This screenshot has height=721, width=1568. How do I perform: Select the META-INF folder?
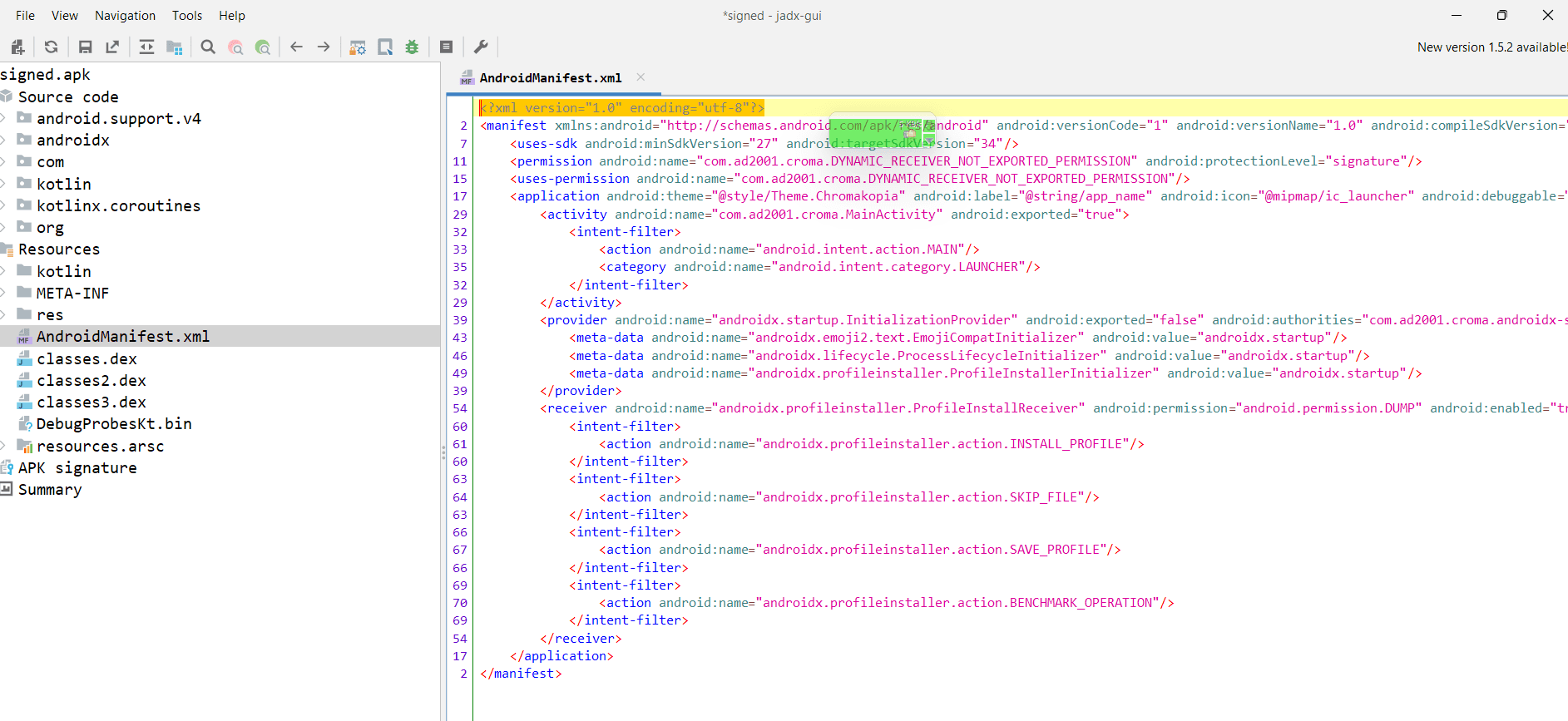[x=72, y=293]
